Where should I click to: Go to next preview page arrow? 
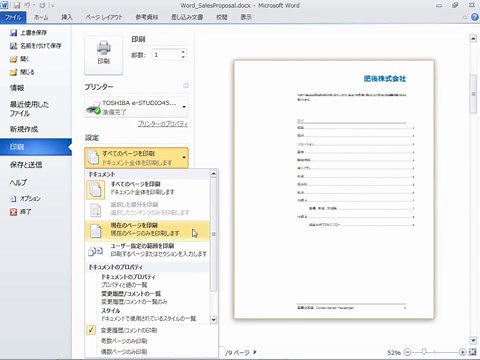(x=255, y=352)
